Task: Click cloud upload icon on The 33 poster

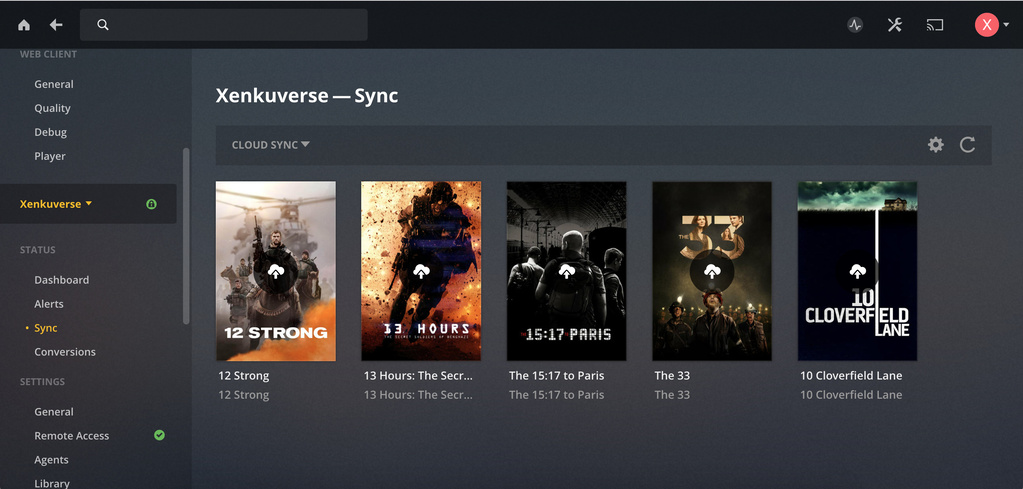Action: click(x=712, y=271)
